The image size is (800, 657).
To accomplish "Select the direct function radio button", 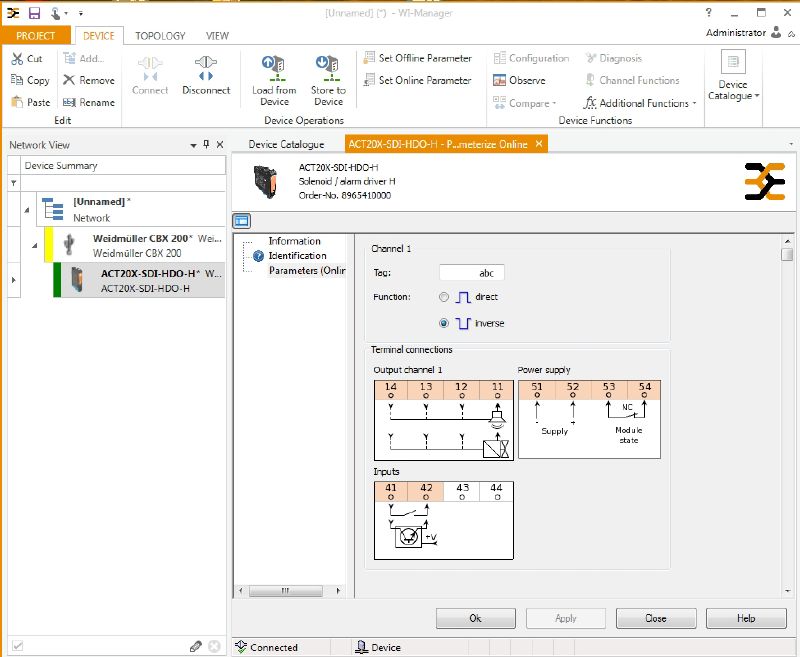I will [444, 297].
